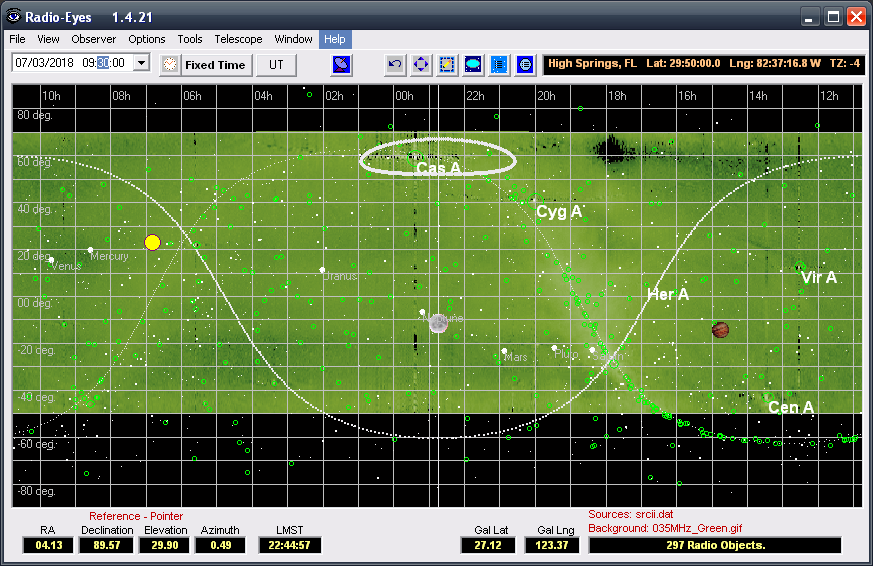The width and height of the screenshot is (873, 566).
Task: Click the yellow Sun on the map
Action: (x=152, y=242)
